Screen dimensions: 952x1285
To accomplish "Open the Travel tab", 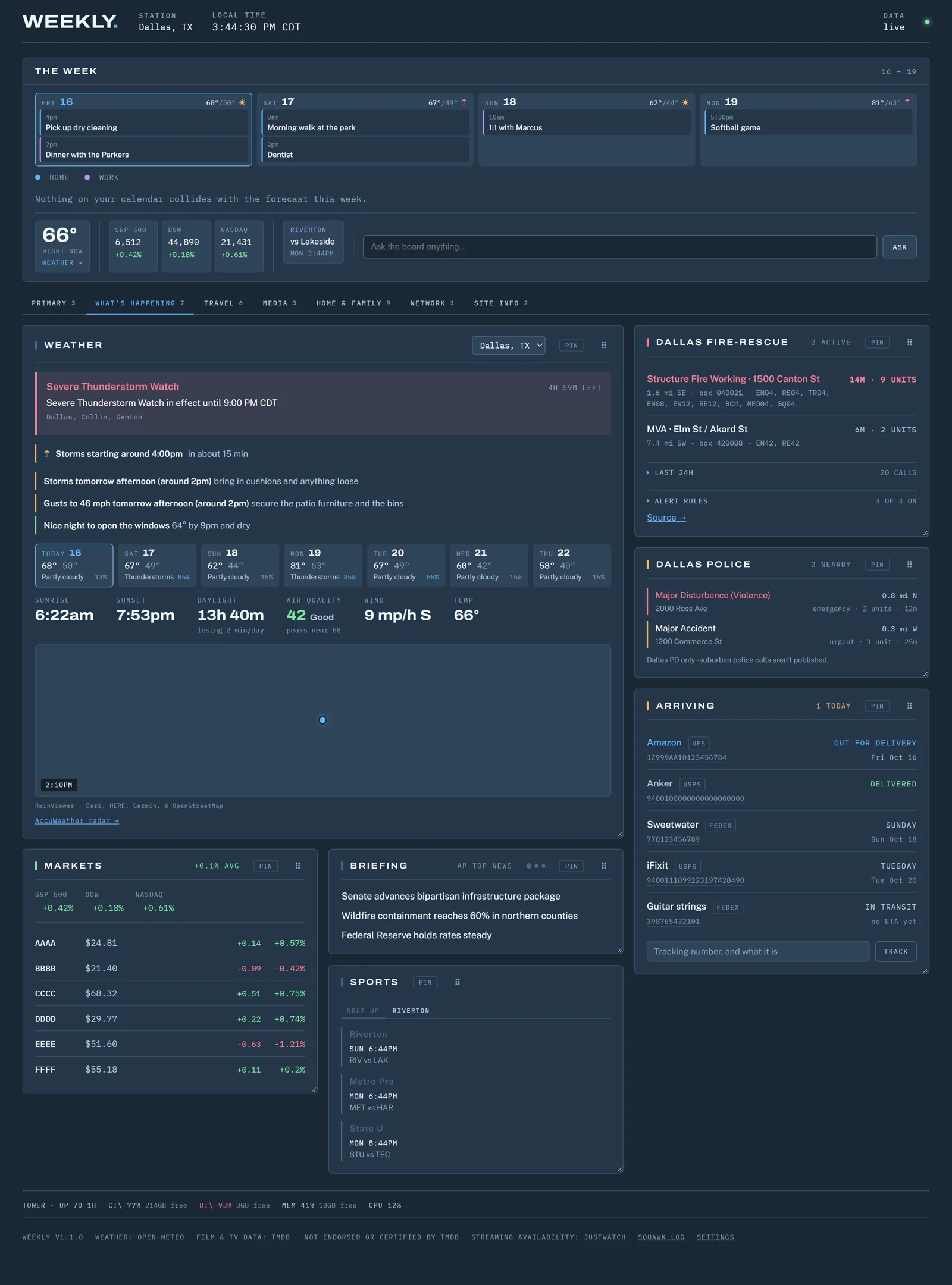I will click(x=224, y=303).
